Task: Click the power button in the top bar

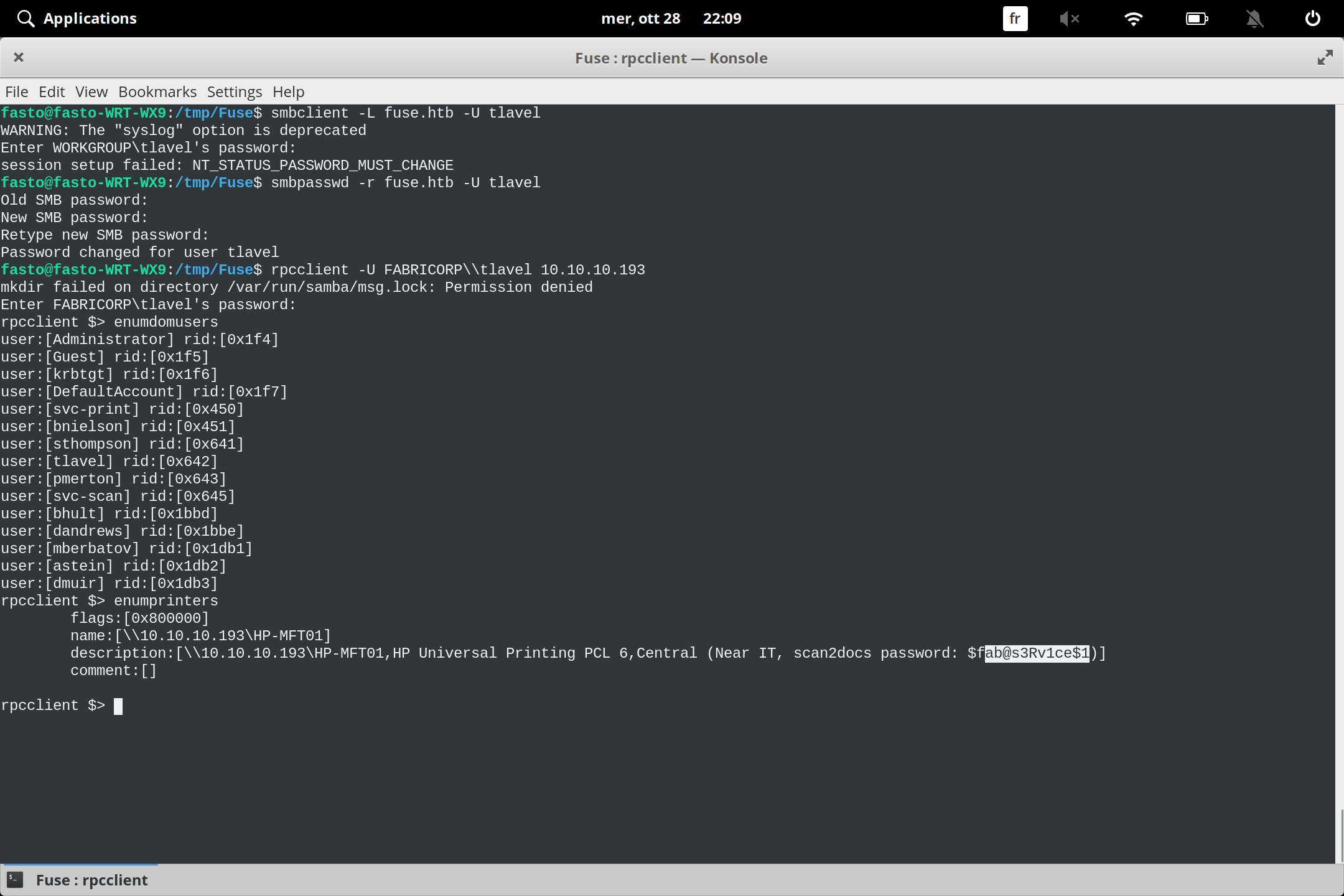Action: 1312,18
